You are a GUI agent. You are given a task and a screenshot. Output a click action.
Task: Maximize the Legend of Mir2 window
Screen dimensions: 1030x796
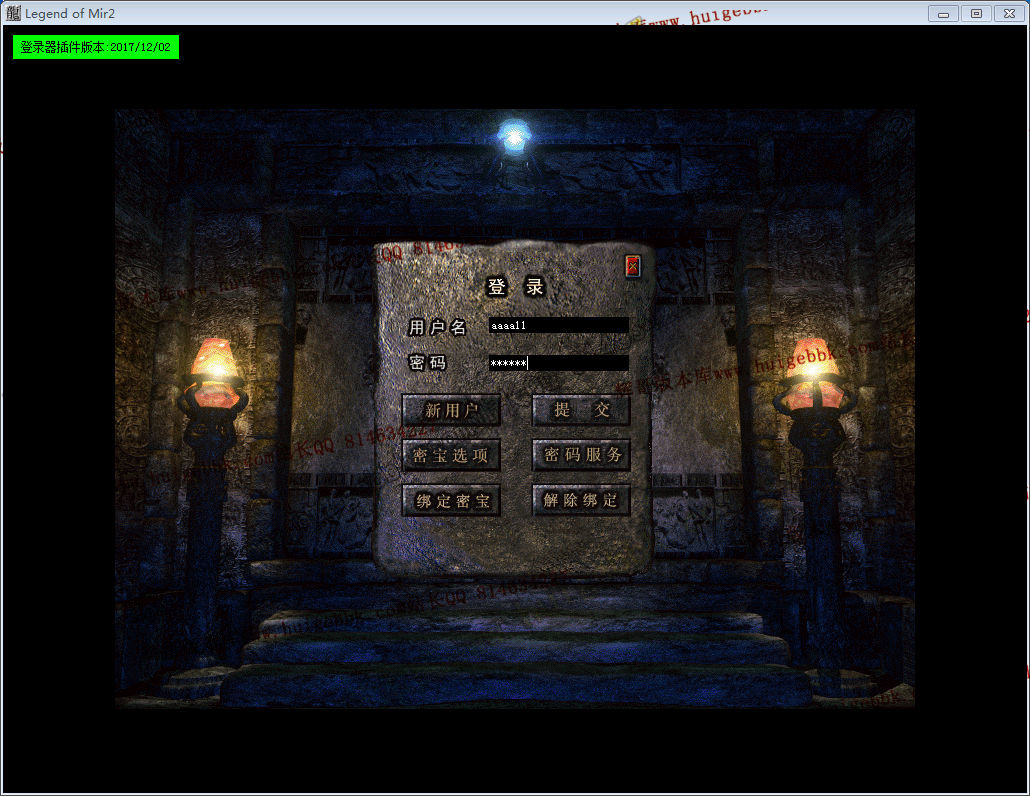coord(976,13)
